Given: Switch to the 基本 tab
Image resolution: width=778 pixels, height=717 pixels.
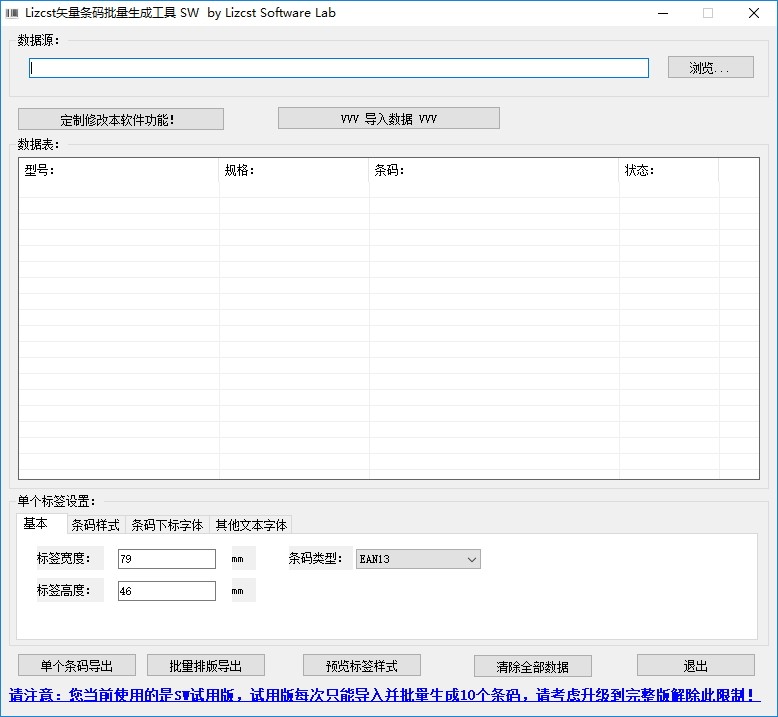Looking at the screenshot, I should point(42,523).
